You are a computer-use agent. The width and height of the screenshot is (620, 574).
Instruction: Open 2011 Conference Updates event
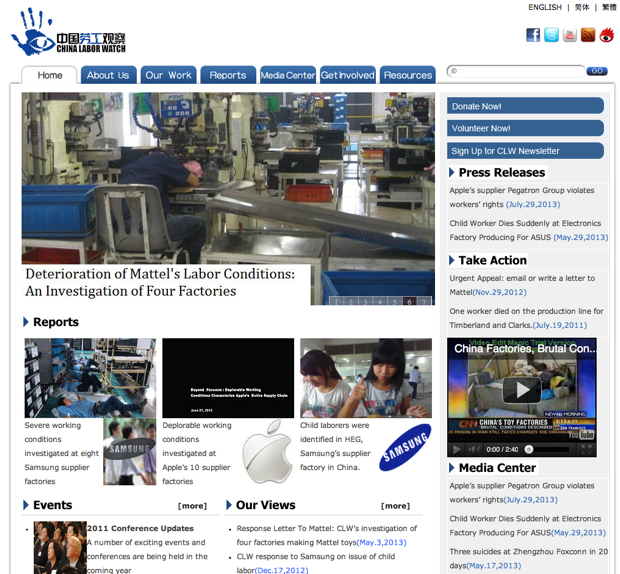click(x=140, y=528)
